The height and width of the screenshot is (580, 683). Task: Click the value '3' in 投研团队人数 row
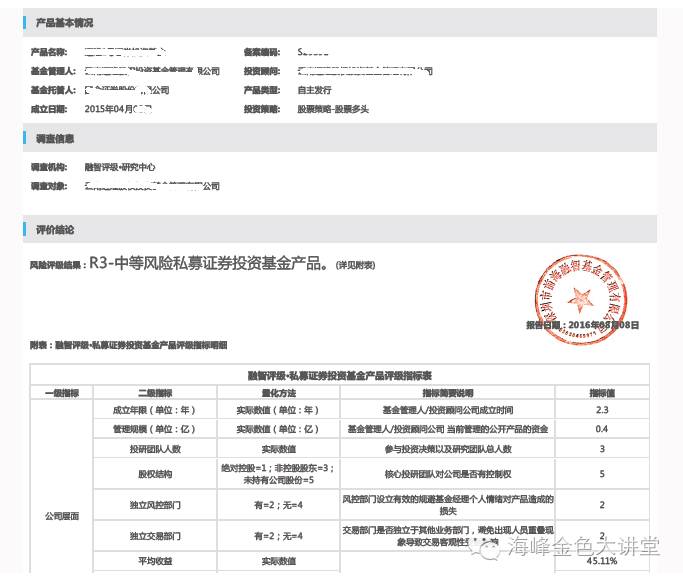pyautogui.click(x=602, y=449)
